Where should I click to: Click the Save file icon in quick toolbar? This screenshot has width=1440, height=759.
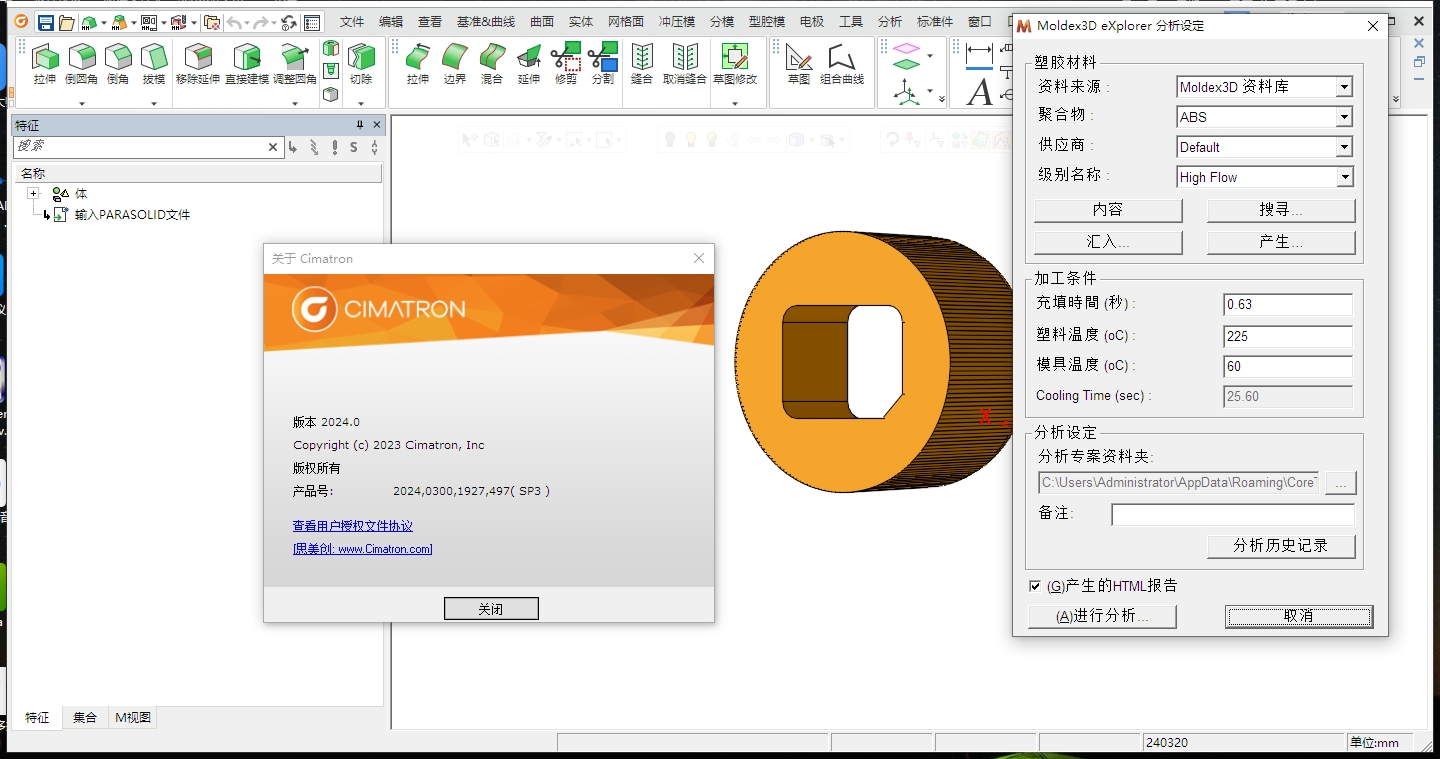[46, 22]
